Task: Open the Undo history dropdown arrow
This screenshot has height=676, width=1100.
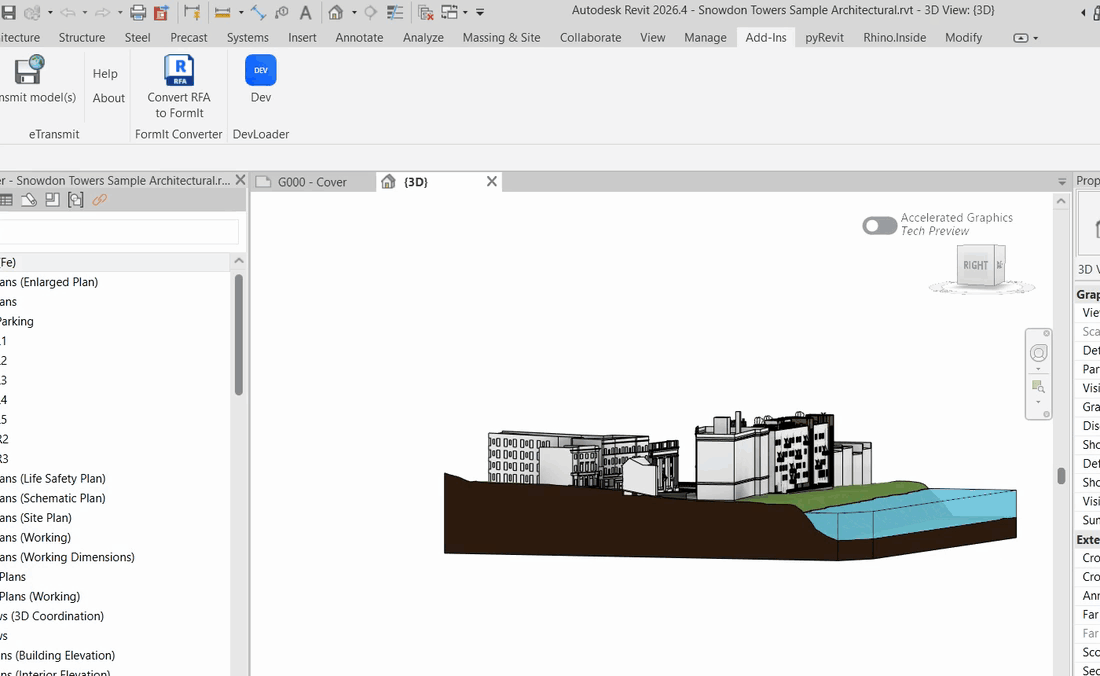Action: coord(84,12)
